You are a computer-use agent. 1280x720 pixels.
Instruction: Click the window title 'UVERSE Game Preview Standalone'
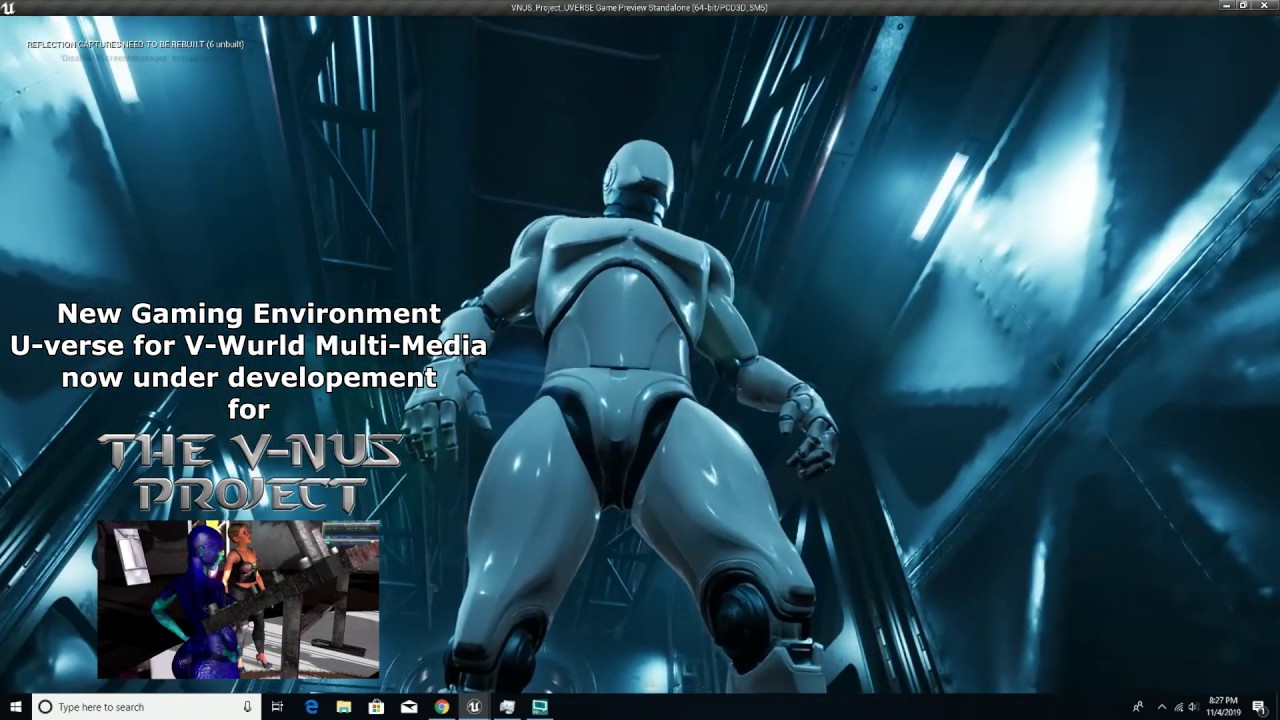coord(639,8)
